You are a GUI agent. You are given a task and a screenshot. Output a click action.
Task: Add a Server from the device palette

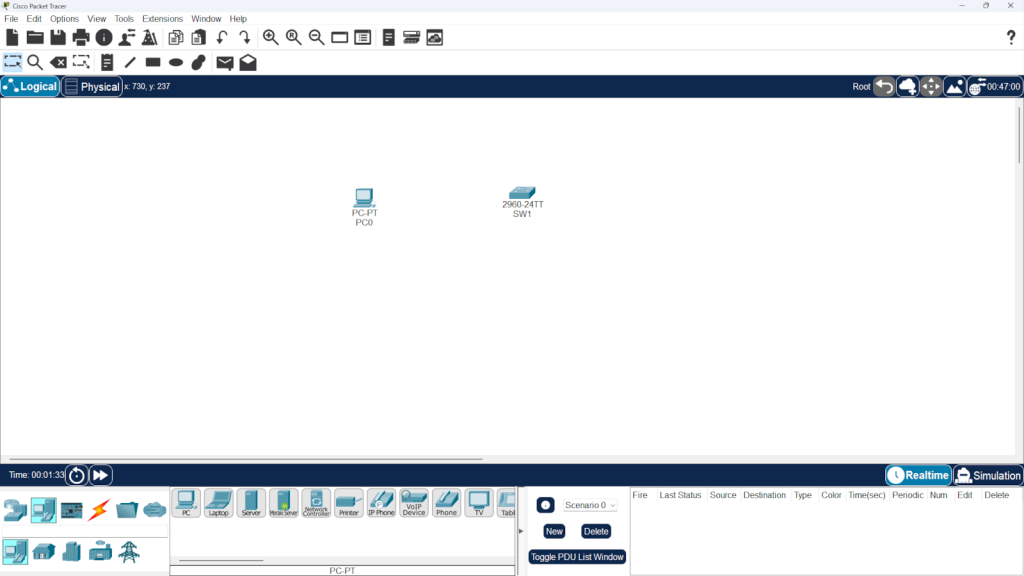(x=251, y=502)
